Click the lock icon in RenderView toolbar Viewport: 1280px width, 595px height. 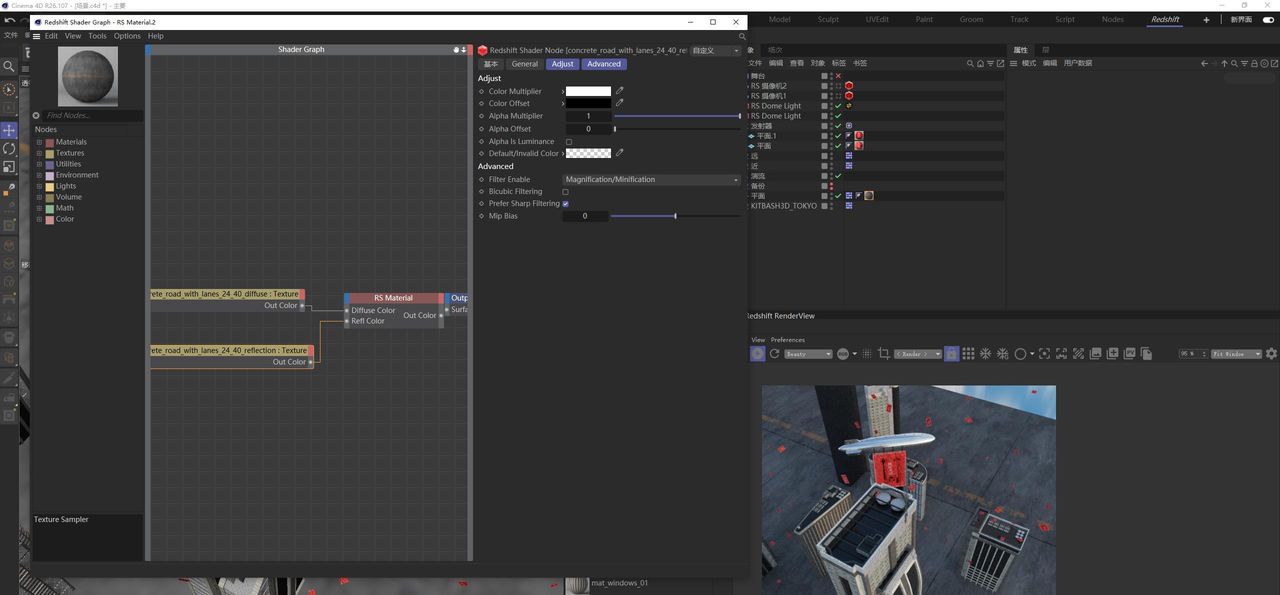pos(951,354)
